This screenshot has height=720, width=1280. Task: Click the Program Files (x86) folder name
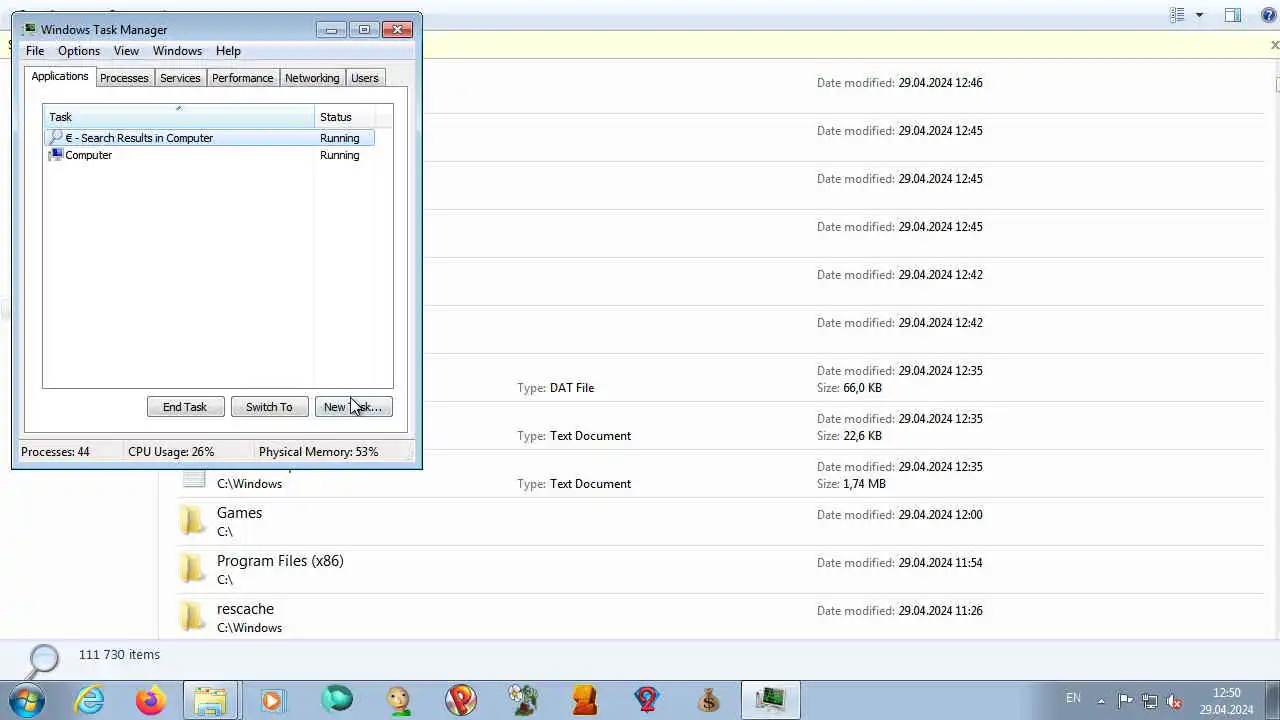click(x=280, y=561)
